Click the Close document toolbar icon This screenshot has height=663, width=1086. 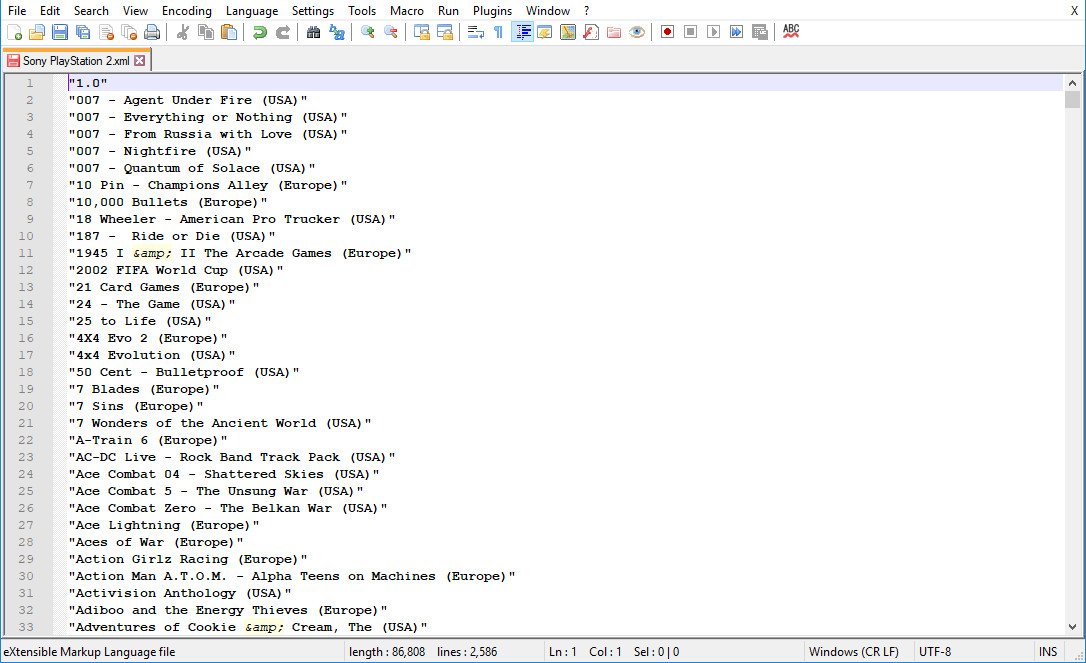click(x=106, y=32)
